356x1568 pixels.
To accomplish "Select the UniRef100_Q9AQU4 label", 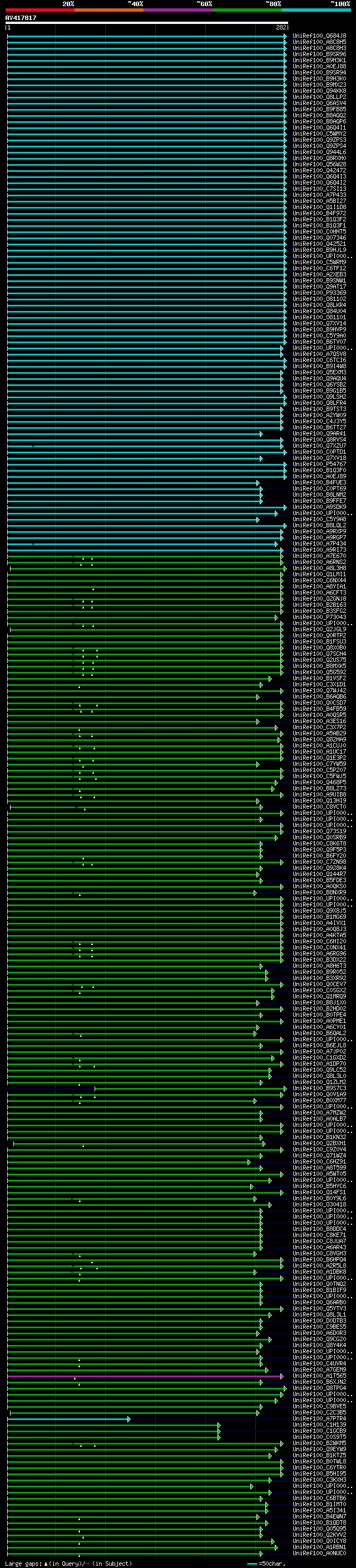I will tap(319, 378).
